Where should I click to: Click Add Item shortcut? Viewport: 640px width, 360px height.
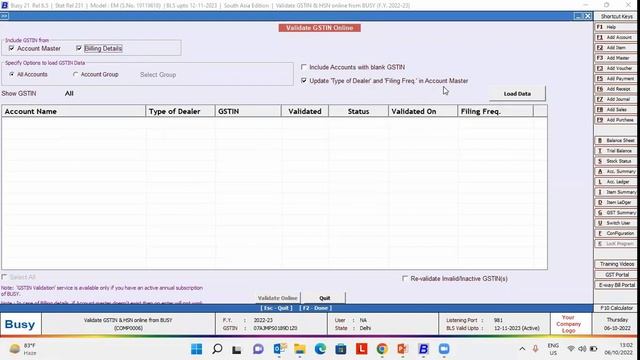click(616, 48)
